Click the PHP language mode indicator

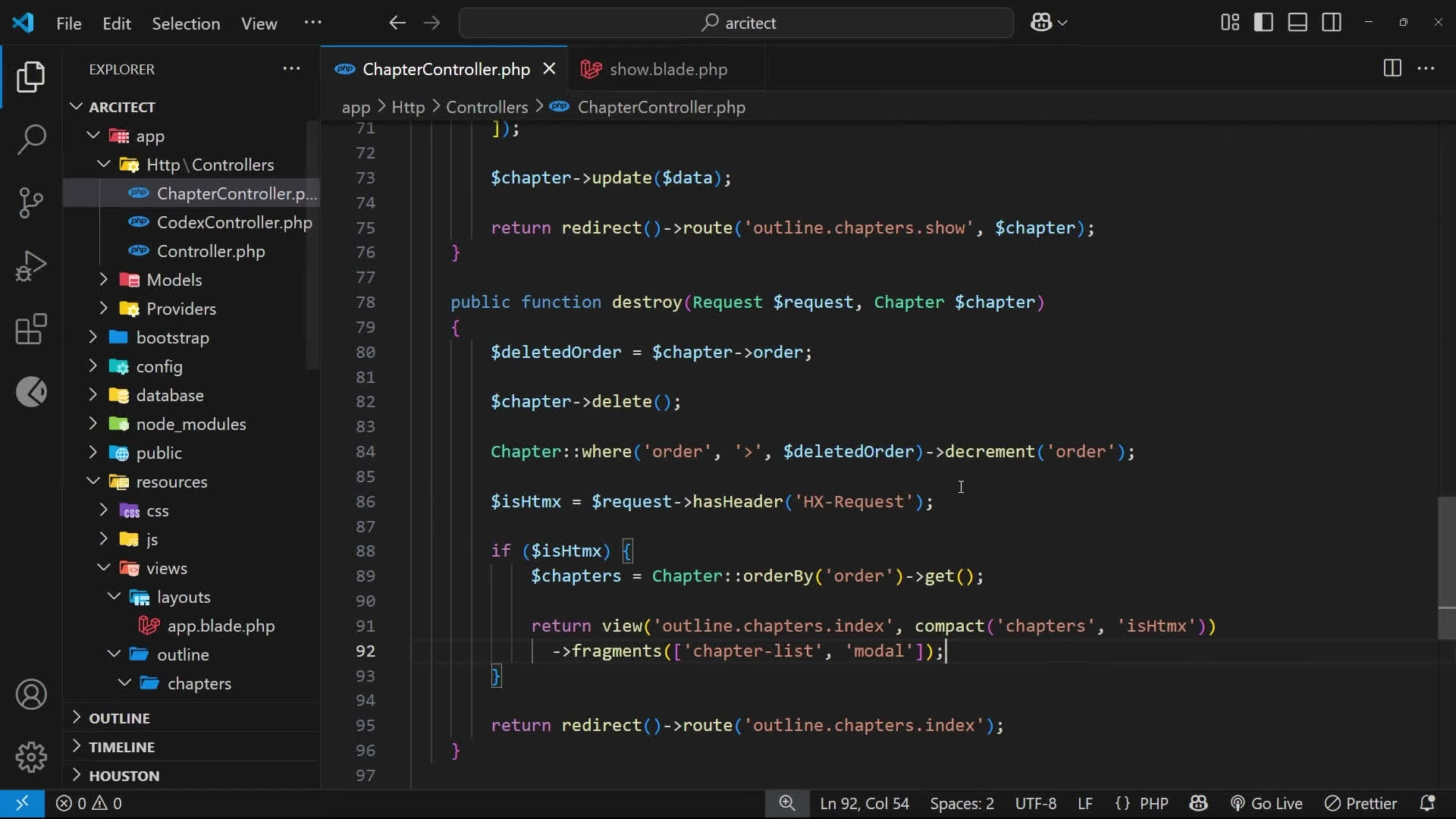1153,803
